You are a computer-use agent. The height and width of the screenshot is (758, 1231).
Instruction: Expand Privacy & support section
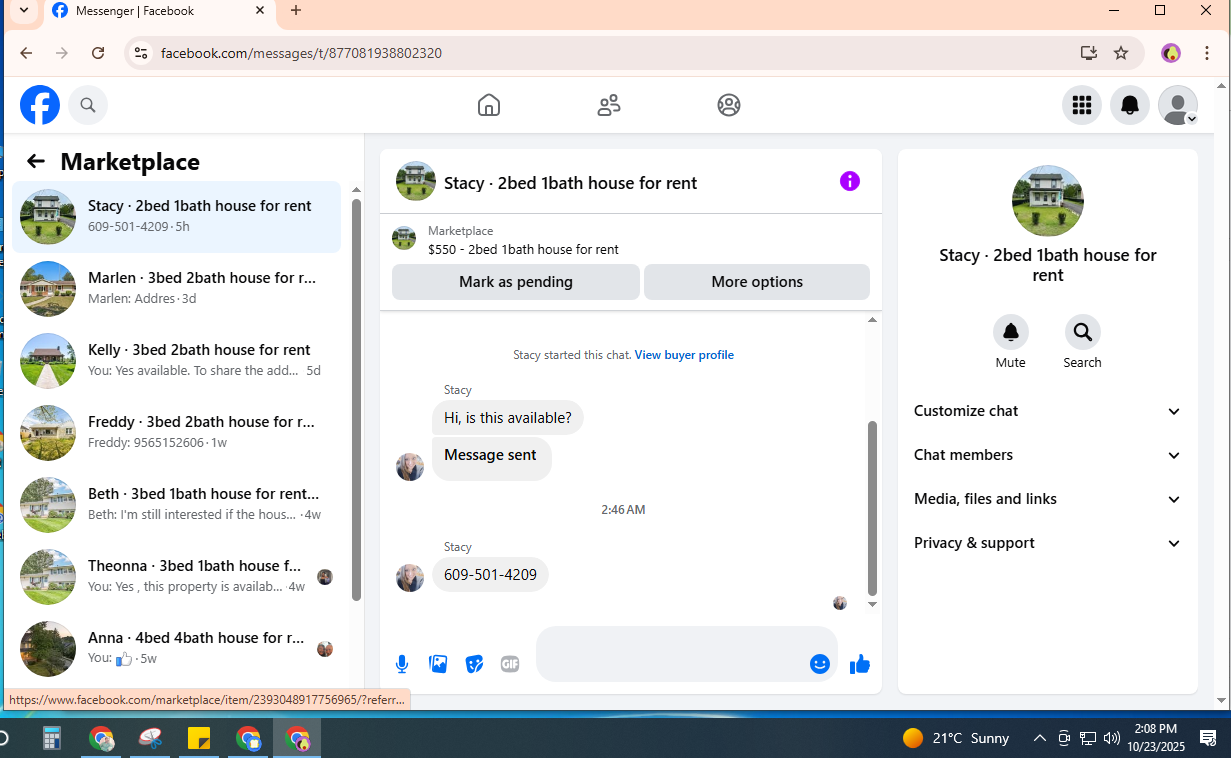coord(1048,543)
